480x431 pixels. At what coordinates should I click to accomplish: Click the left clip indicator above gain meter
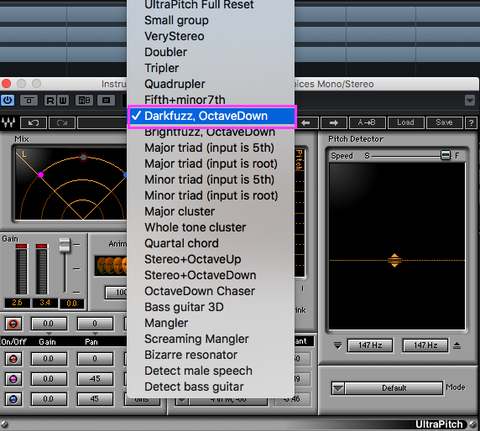(x=21, y=246)
